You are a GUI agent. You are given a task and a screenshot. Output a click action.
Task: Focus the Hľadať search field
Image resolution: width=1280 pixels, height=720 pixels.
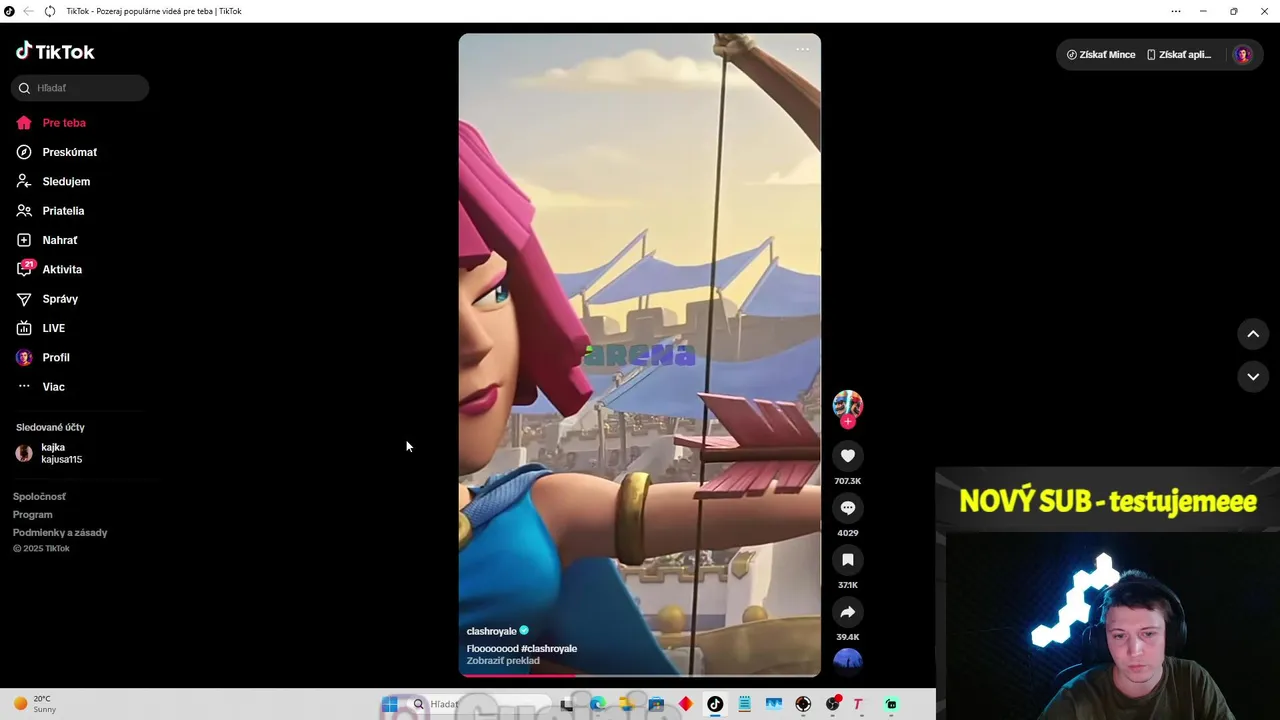pyautogui.click(x=80, y=88)
